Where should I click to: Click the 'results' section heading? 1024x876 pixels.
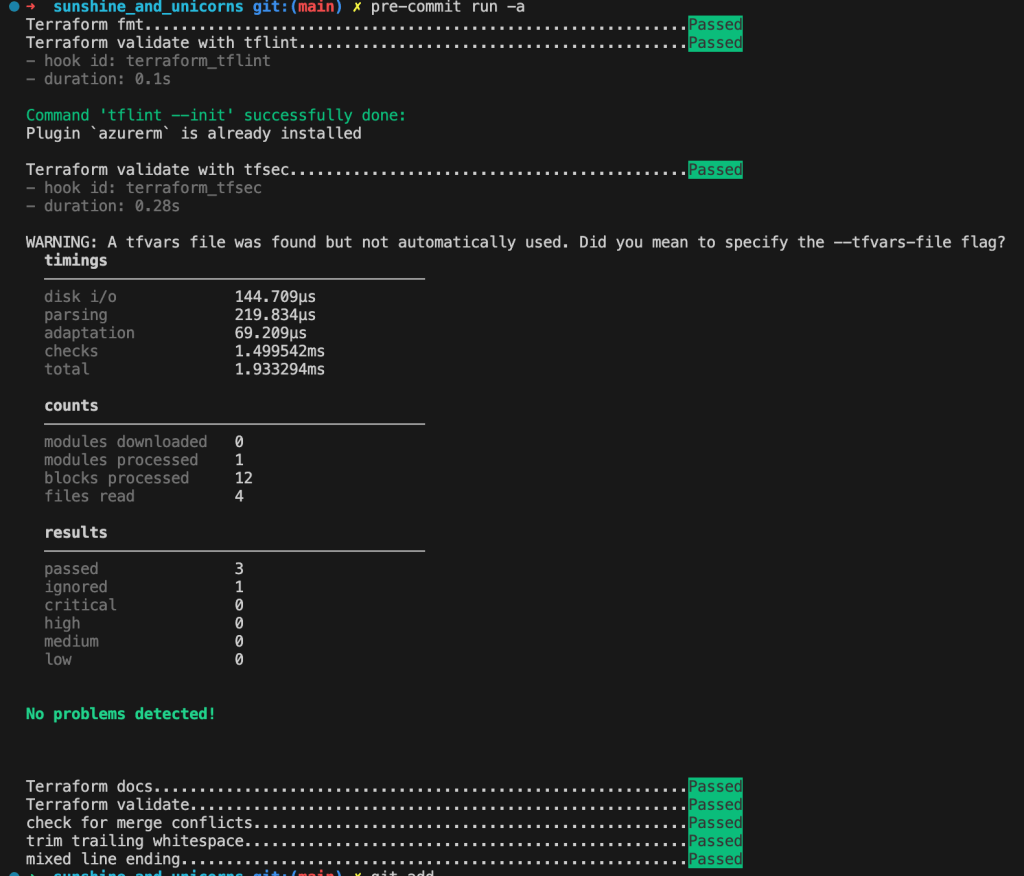coord(75,532)
